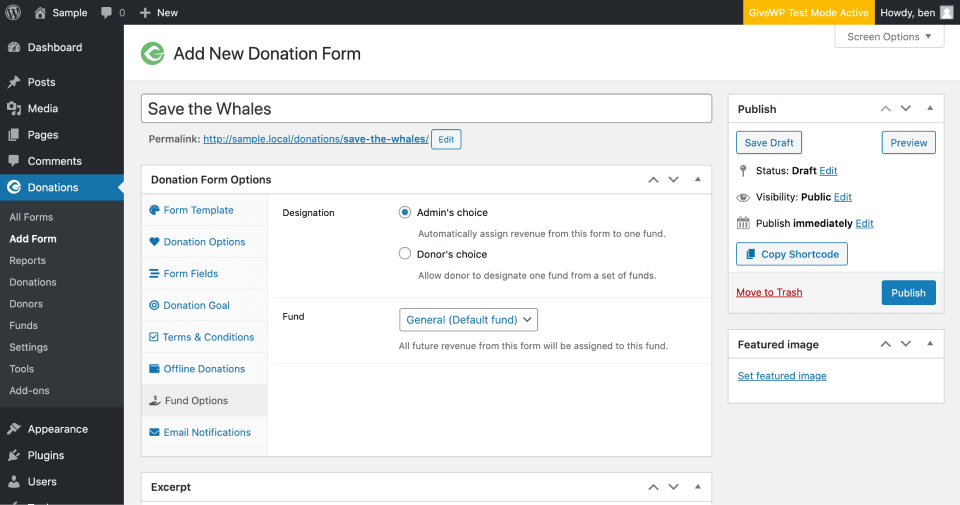Move Donation Form Options panel down
This screenshot has width=960, height=505.
pyautogui.click(x=673, y=179)
